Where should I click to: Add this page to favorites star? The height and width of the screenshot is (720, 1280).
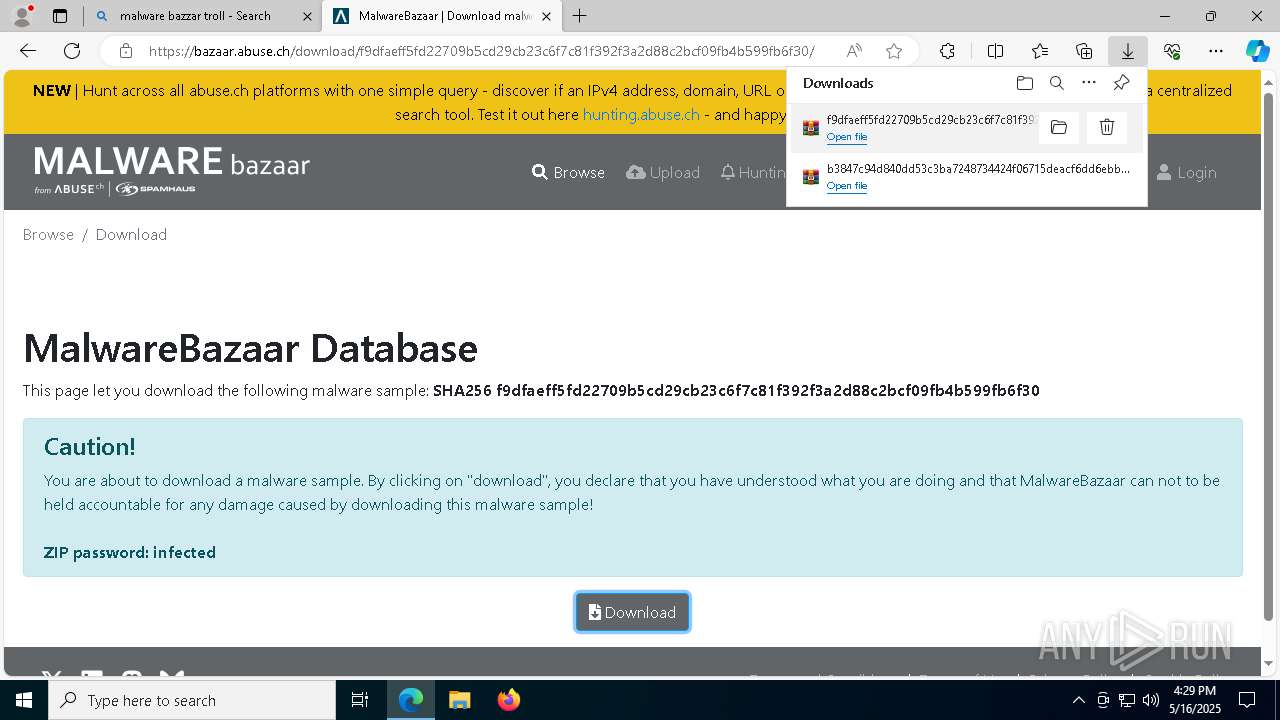[894, 51]
